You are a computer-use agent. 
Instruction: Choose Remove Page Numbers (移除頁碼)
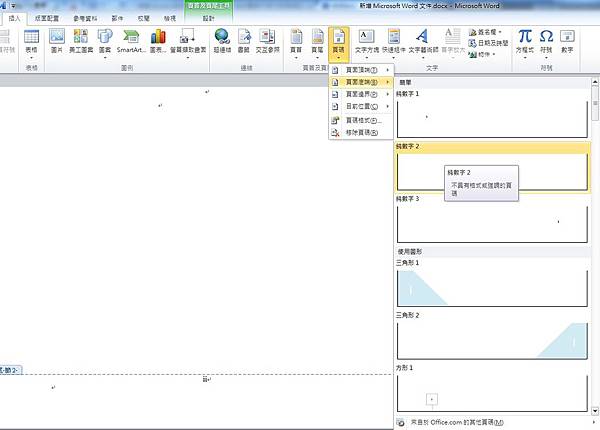point(361,132)
